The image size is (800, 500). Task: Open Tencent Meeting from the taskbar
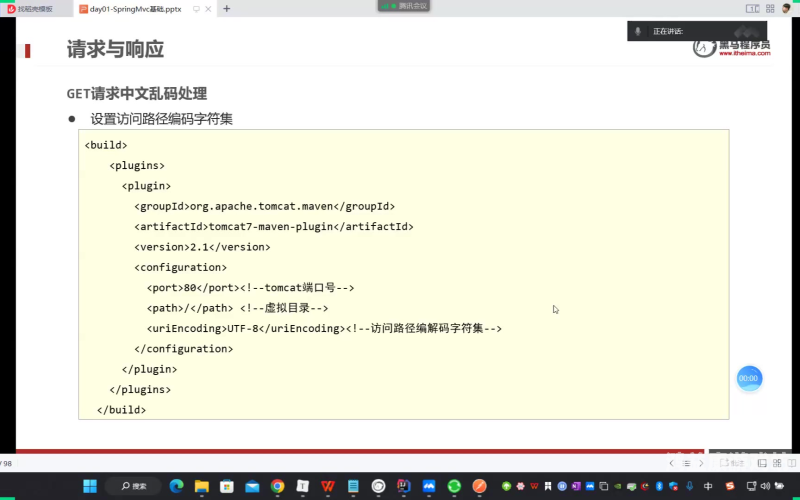(429, 486)
